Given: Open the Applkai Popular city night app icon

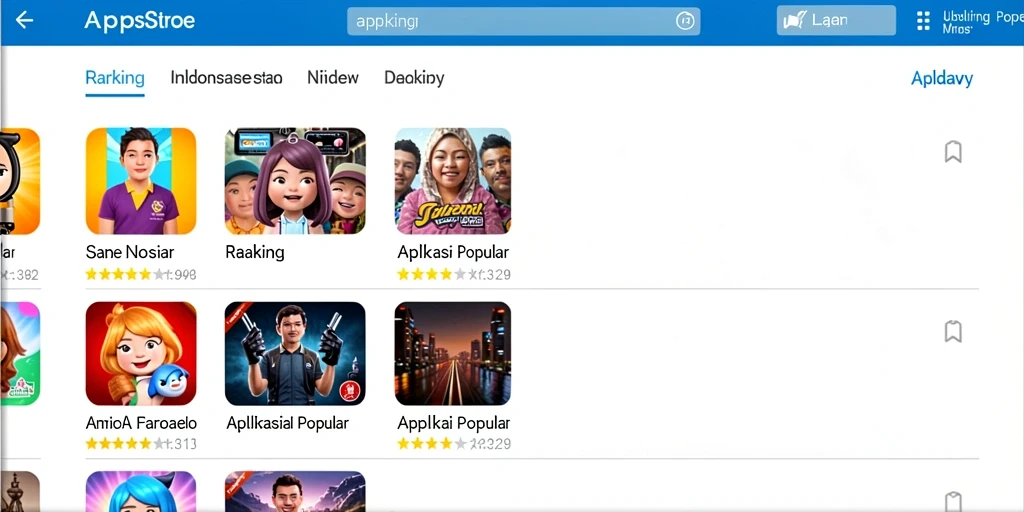Looking at the screenshot, I should [x=453, y=353].
